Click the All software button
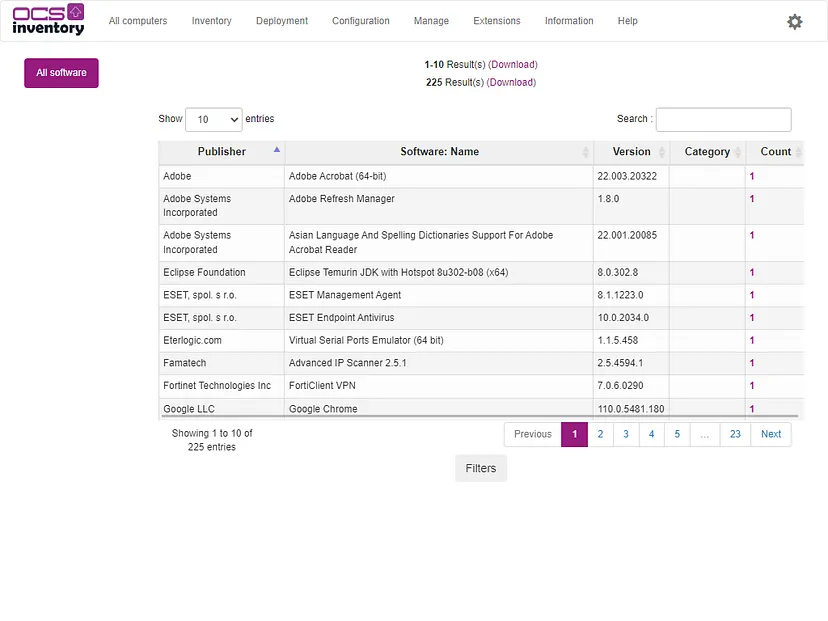 point(61,73)
